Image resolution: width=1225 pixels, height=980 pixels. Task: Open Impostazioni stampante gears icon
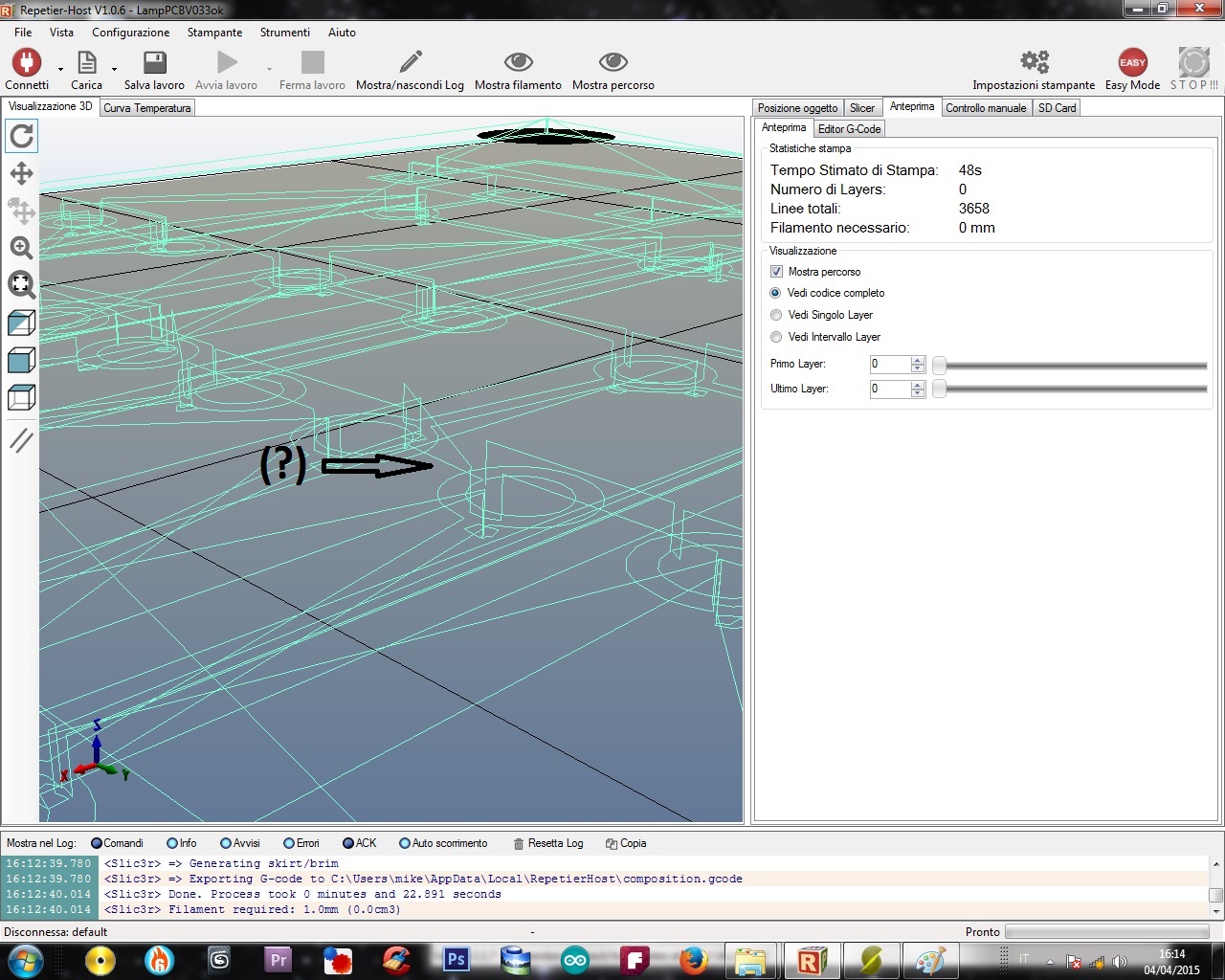click(1035, 63)
